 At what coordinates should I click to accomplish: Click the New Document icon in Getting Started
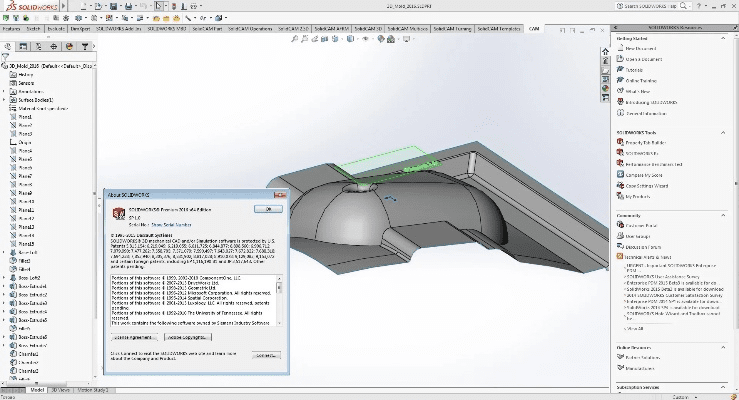622,48
